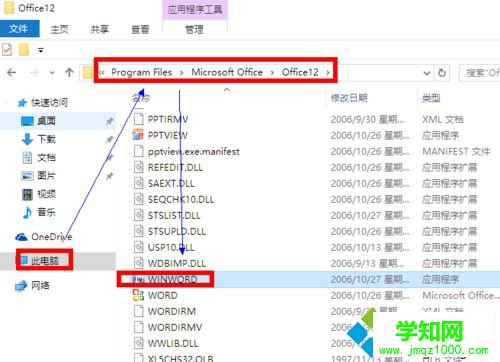Screen dimensions: 500x362
Task: Click the 2006/9/13 date of WDBIMP.DLL
Action: [x=367, y=263]
